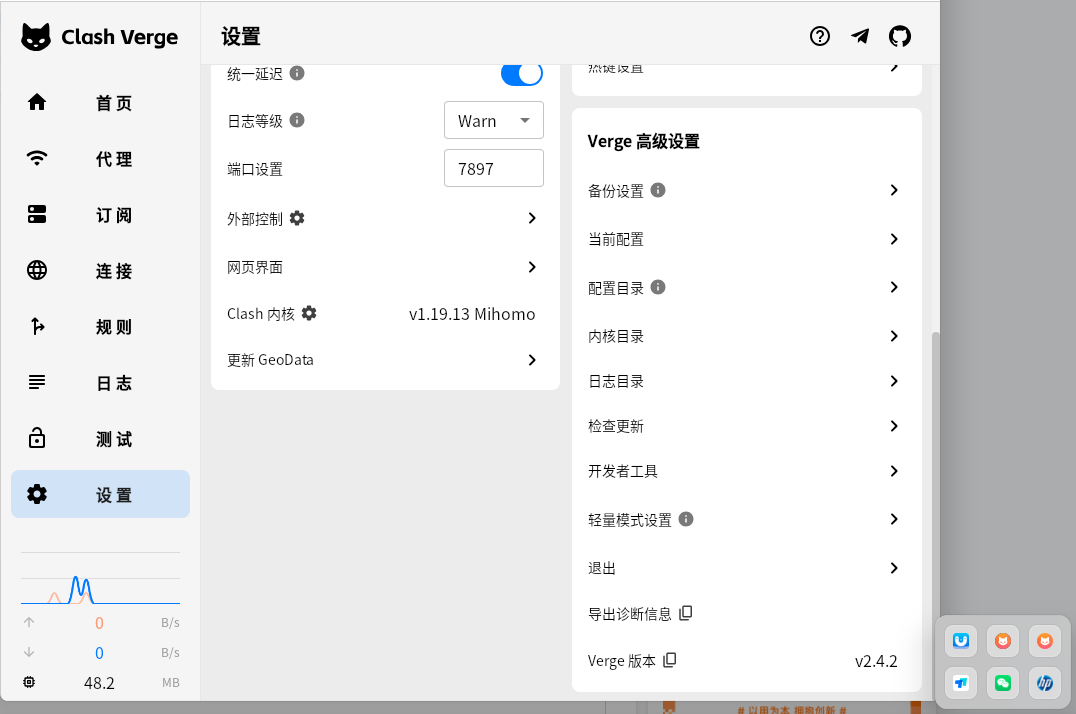Open the 测试 sidebar page

tap(100, 439)
